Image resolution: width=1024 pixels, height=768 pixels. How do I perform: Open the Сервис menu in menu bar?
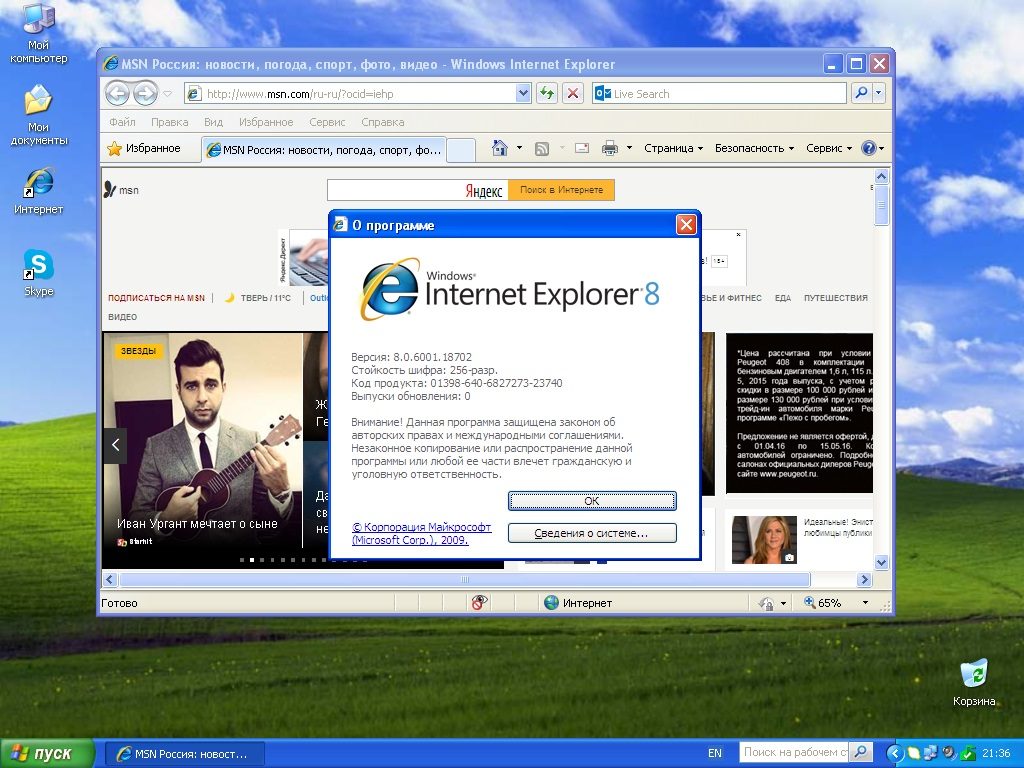[x=327, y=122]
